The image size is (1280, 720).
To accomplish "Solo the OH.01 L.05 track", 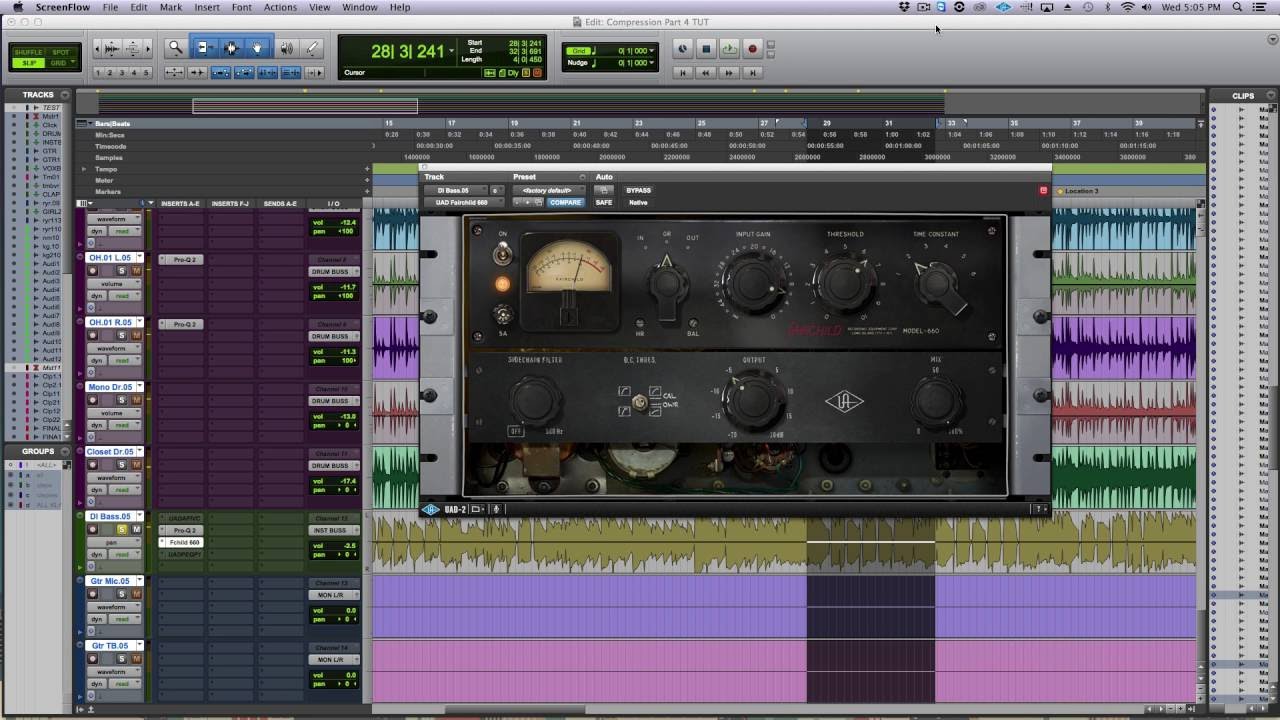I will [122, 271].
